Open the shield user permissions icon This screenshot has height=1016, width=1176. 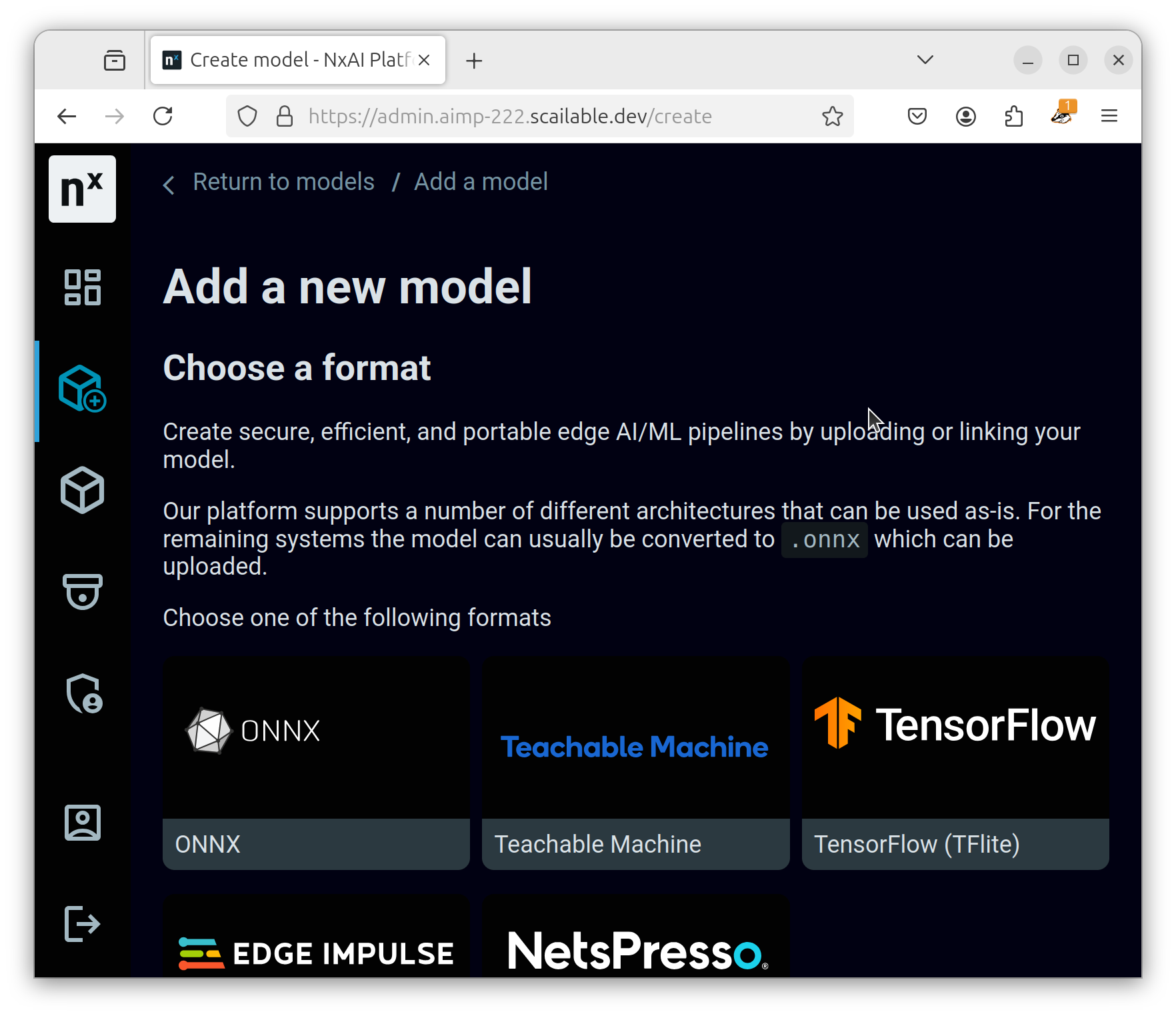coord(83,693)
